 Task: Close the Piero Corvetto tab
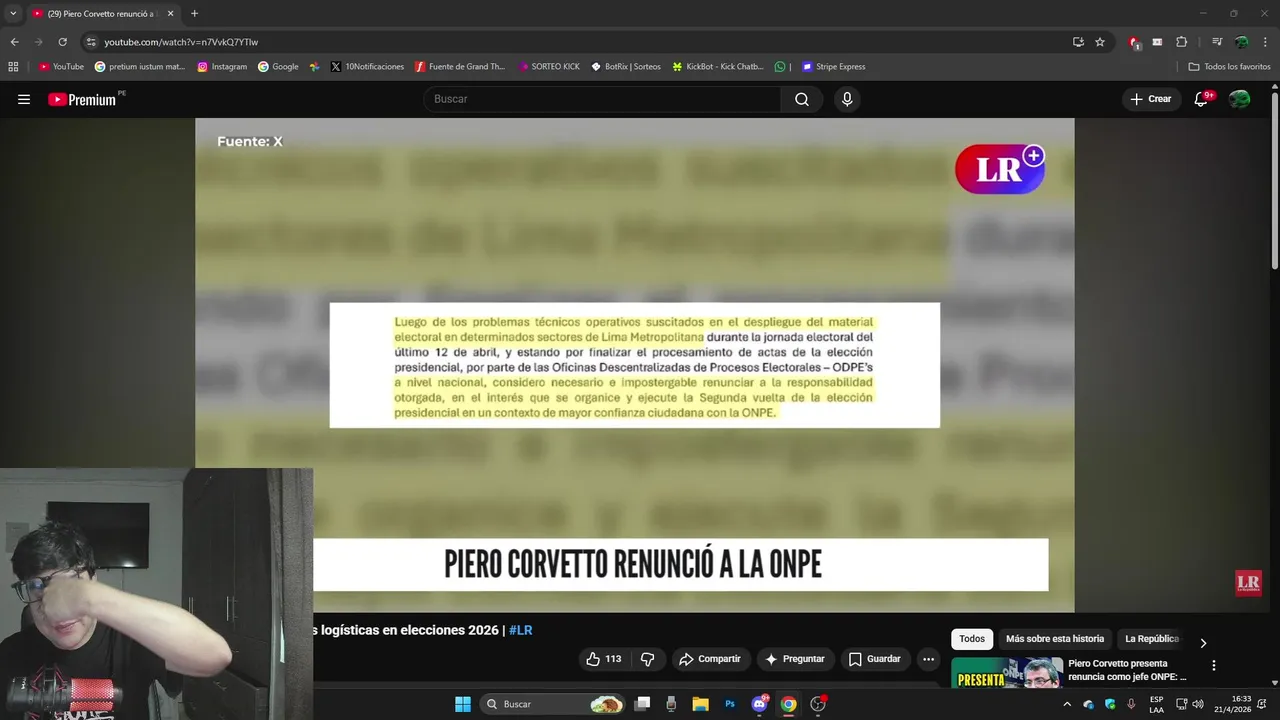(170, 13)
